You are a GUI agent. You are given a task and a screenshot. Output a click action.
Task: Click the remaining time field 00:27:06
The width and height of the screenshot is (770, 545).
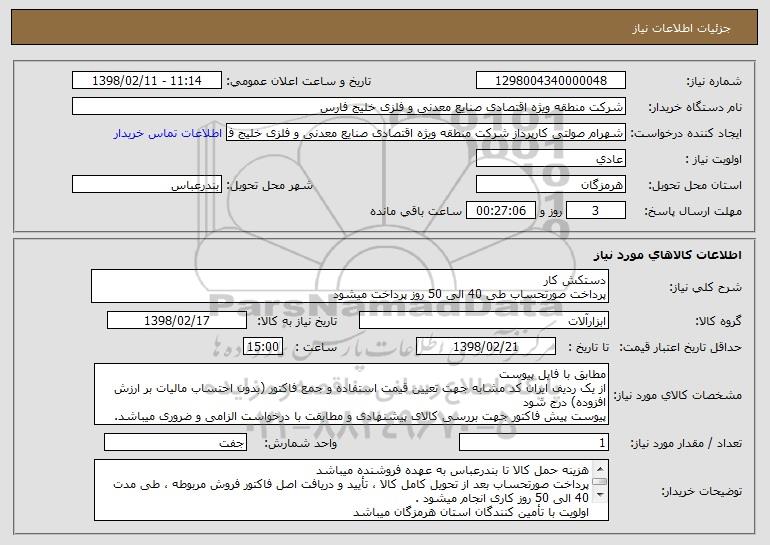click(500, 211)
